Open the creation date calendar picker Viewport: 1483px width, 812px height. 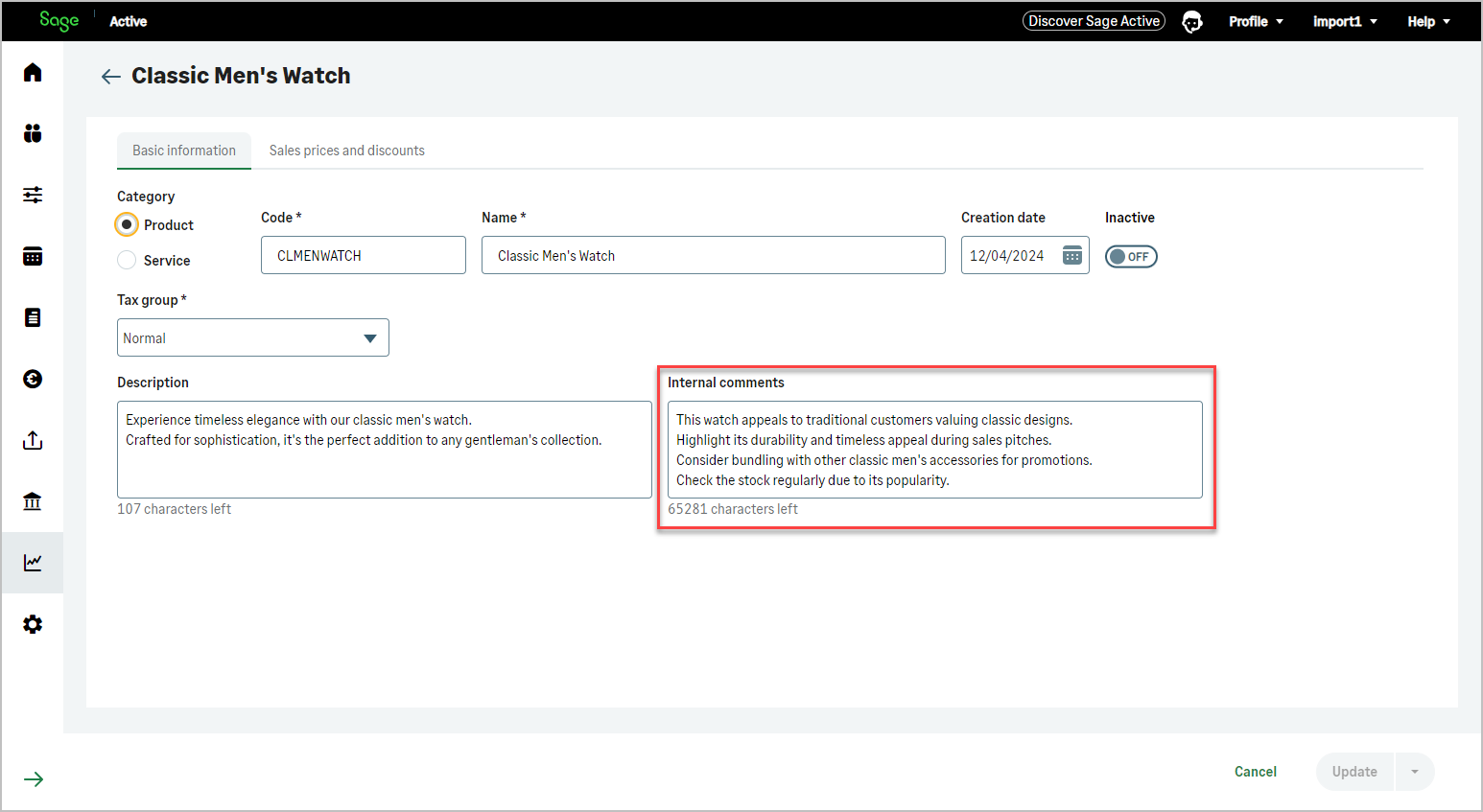1072,255
